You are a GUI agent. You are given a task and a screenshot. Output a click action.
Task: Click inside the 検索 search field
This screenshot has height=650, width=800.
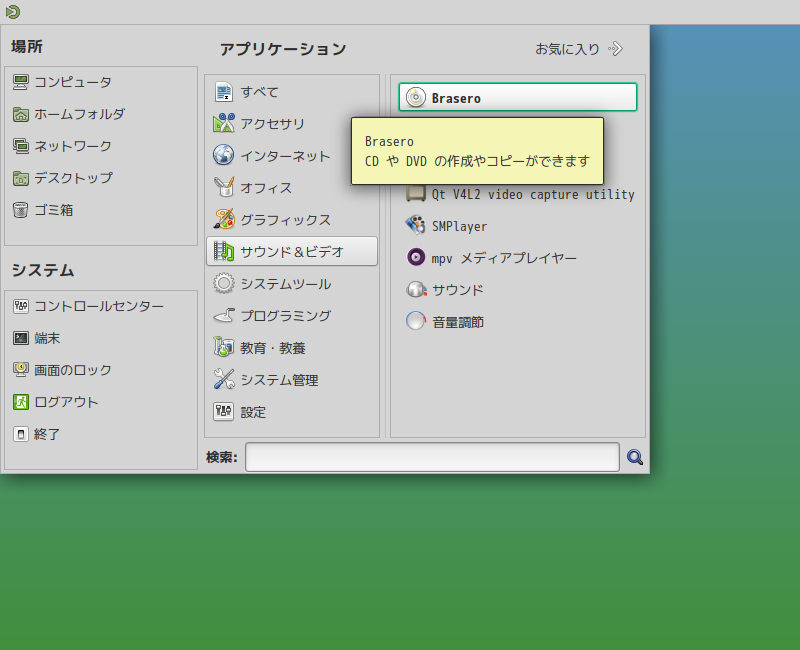click(x=432, y=457)
